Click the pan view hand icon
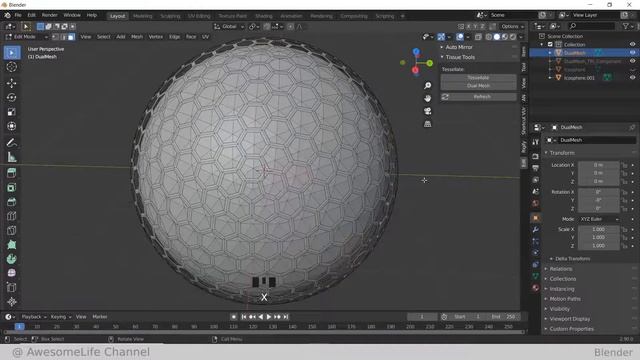The height and width of the screenshot is (360, 640). point(427,98)
